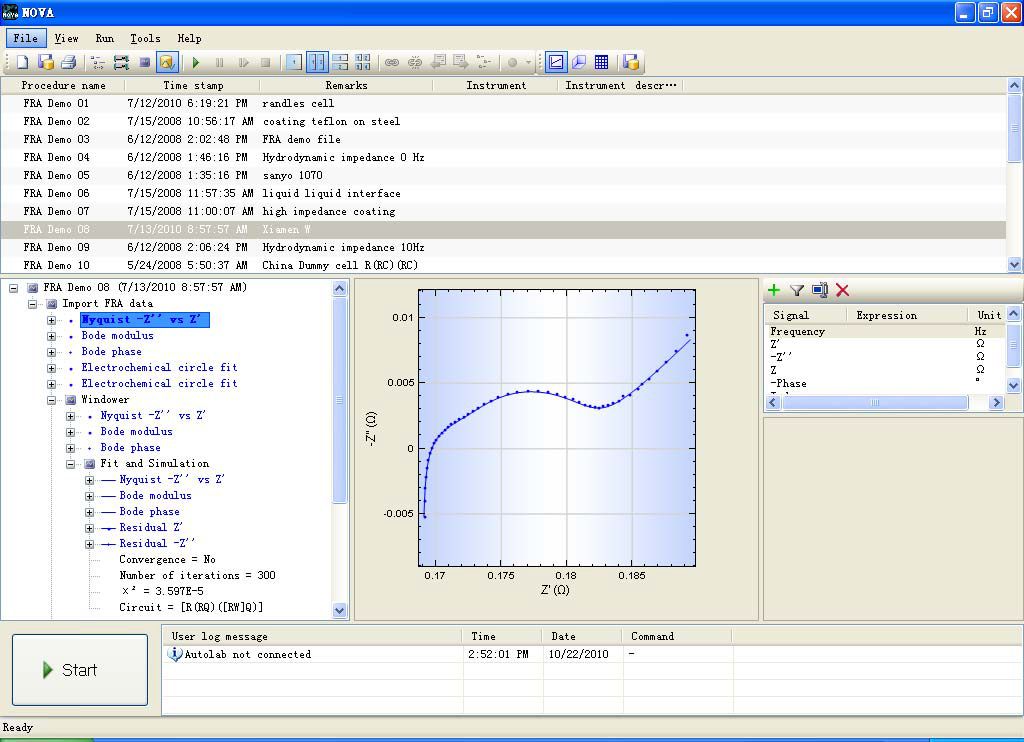
Task: Open the View menu
Action: coord(66,38)
